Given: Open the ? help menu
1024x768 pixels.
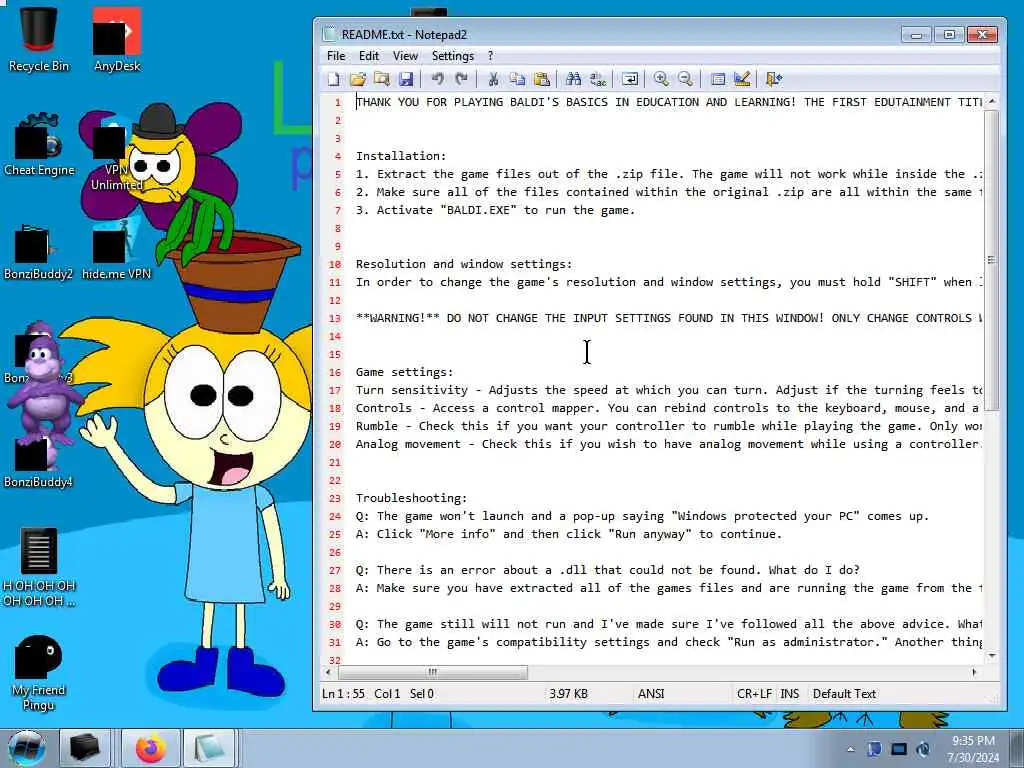Looking at the screenshot, I should pos(490,56).
